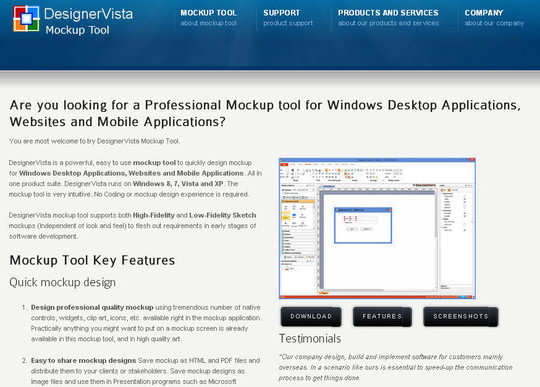
Task: Click the Testimonials heading
Action: pyautogui.click(x=310, y=338)
